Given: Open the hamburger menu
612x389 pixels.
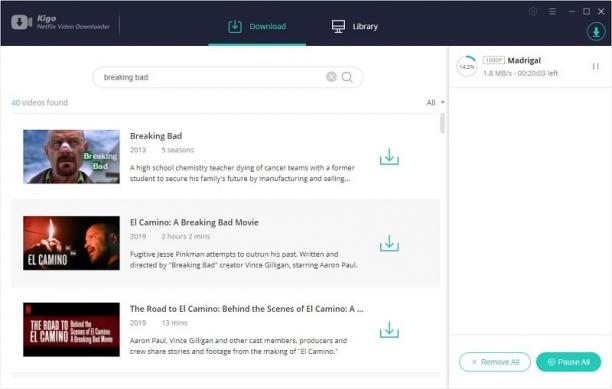Looking at the screenshot, I should pos(552,12).
